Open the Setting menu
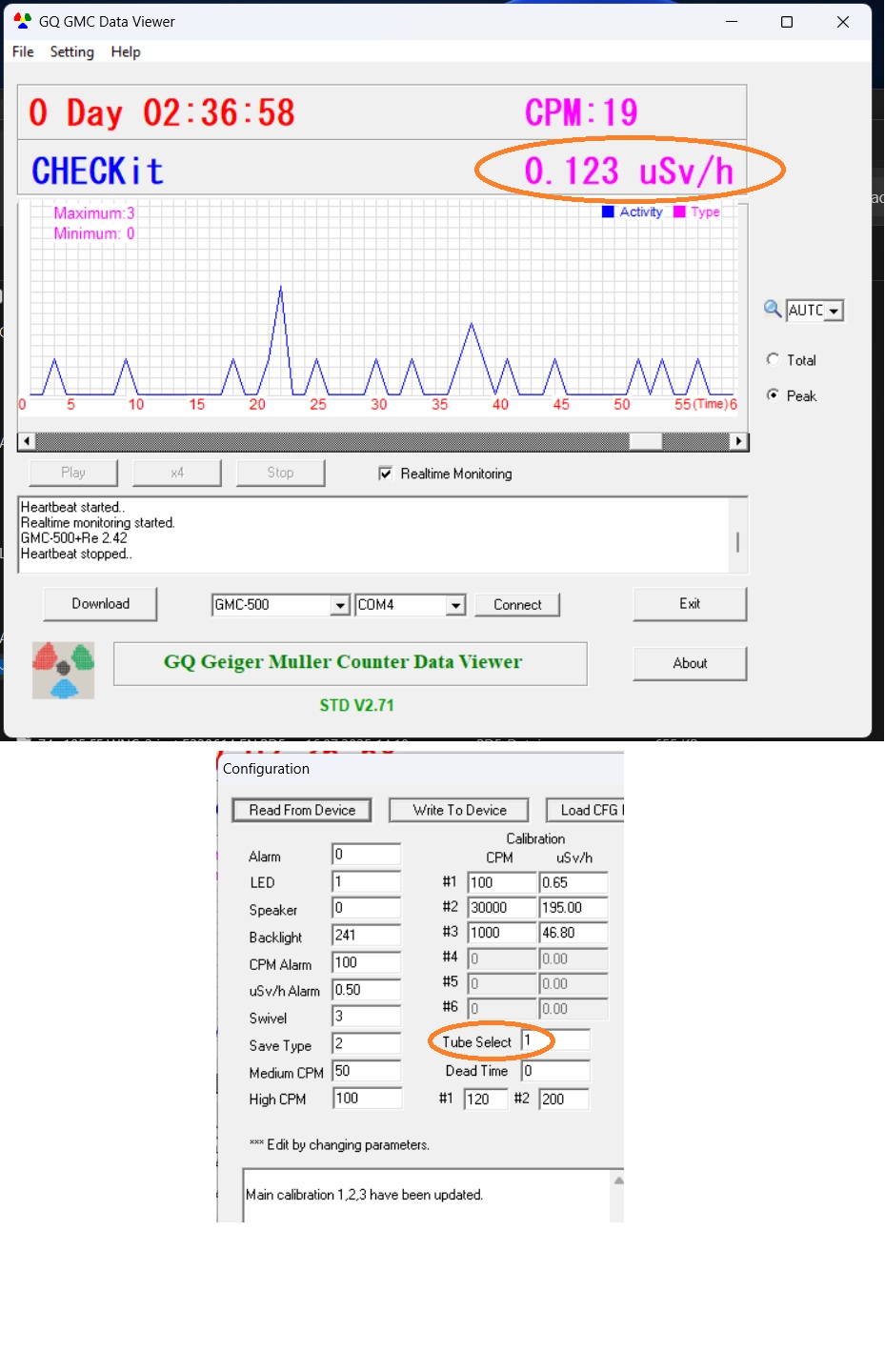Viewport: 885px width, 1372px height. [x=72, y=51]
